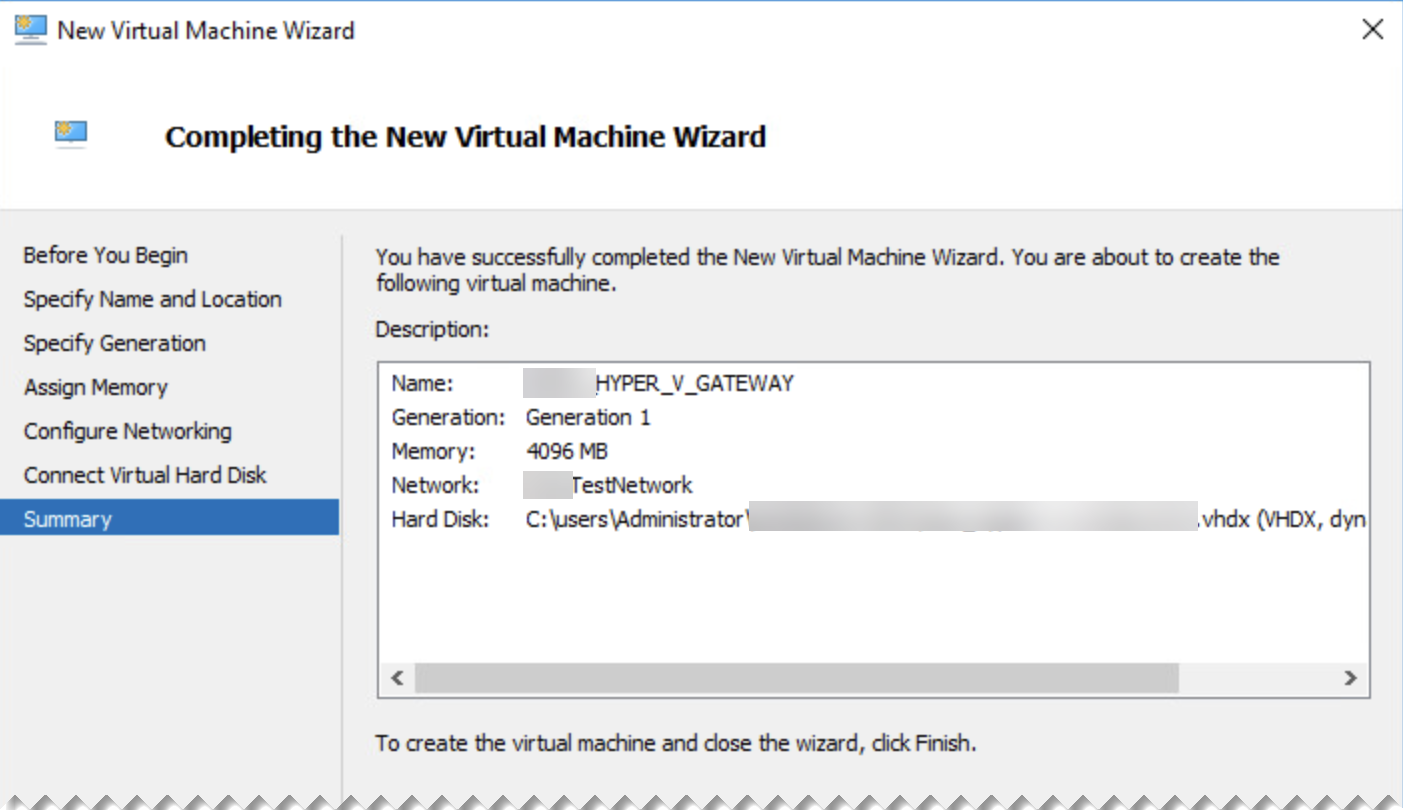Click the 4096 MB memory value
Image resolution: width=1403 pixels, height=810 pixels.
[x=567, y=451]
